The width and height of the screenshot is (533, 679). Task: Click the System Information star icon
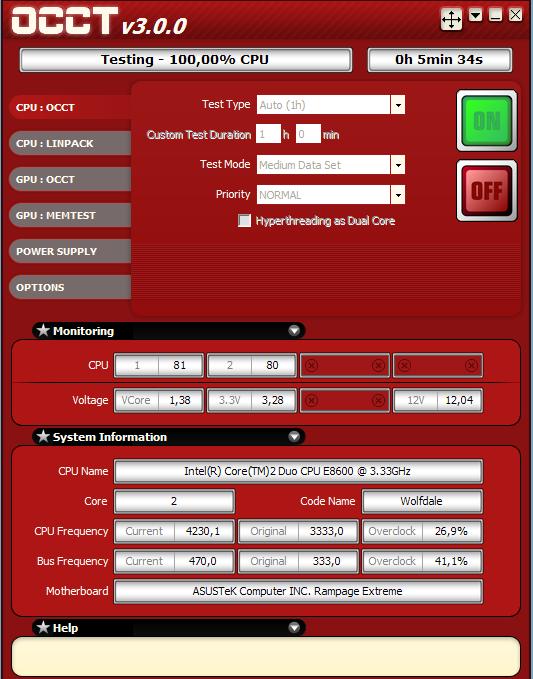pos(43,436)
